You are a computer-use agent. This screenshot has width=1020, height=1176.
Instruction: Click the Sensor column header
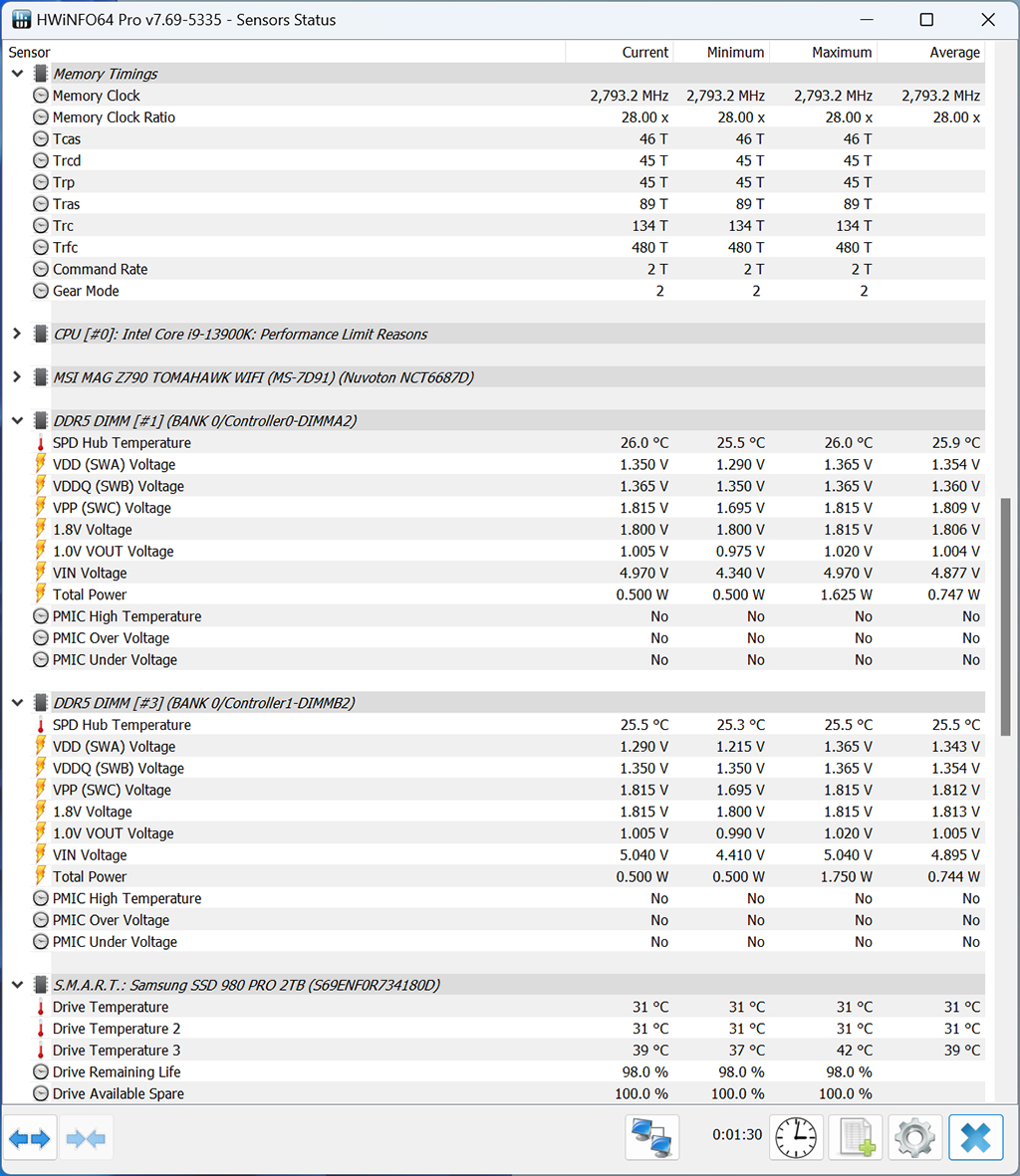[x=30, y=53]
